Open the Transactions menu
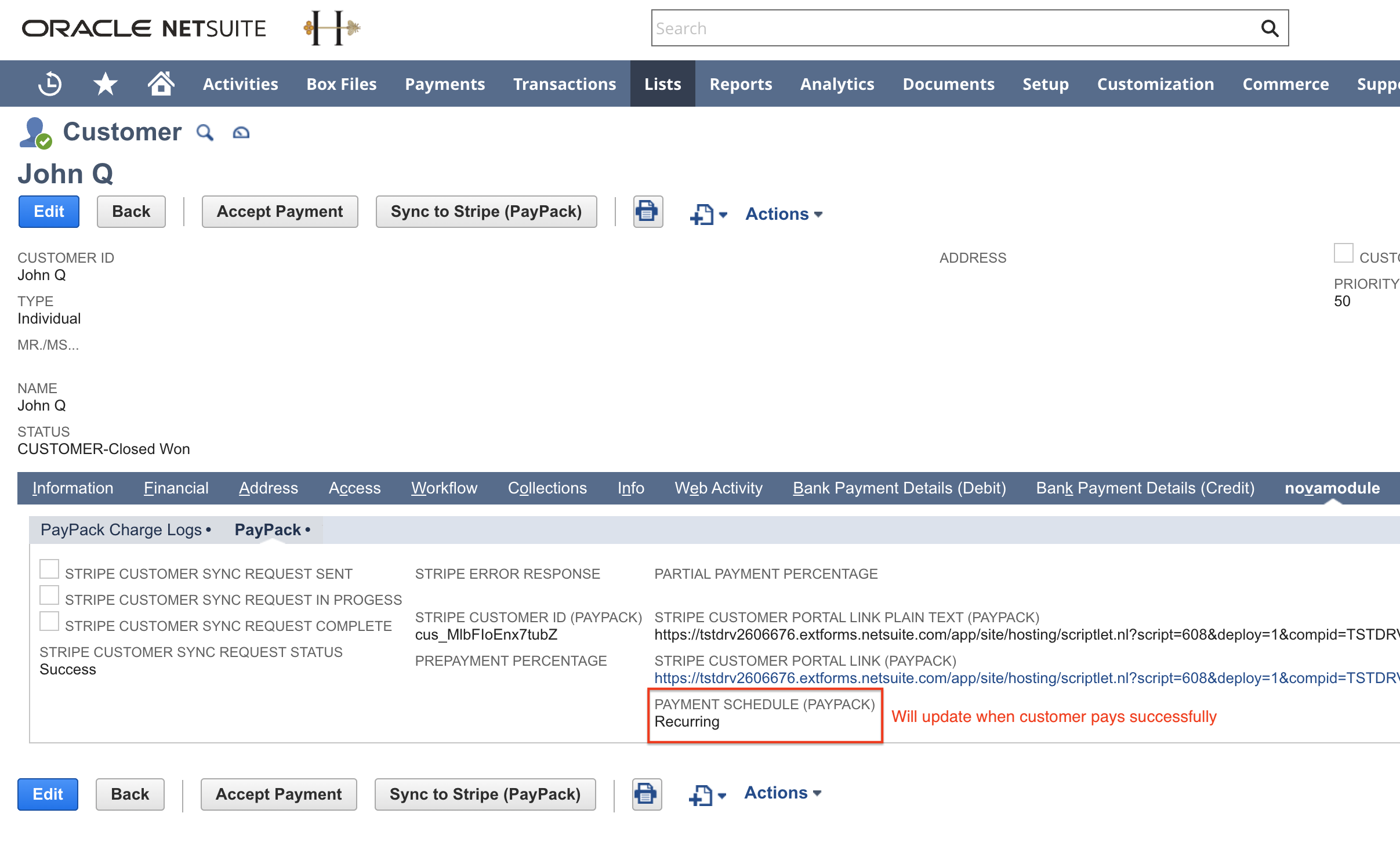The image size is (1400, 842). (x=564, y=84)
